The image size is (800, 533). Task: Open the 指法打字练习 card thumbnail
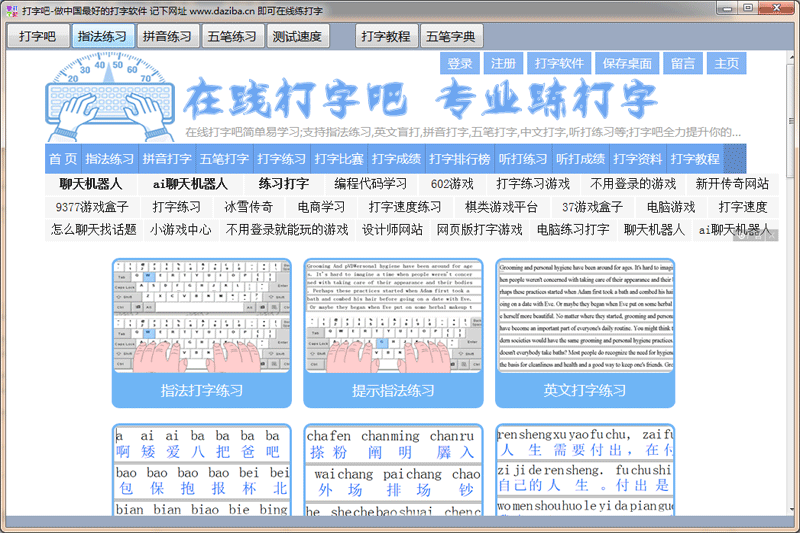(x=202, y=333)
